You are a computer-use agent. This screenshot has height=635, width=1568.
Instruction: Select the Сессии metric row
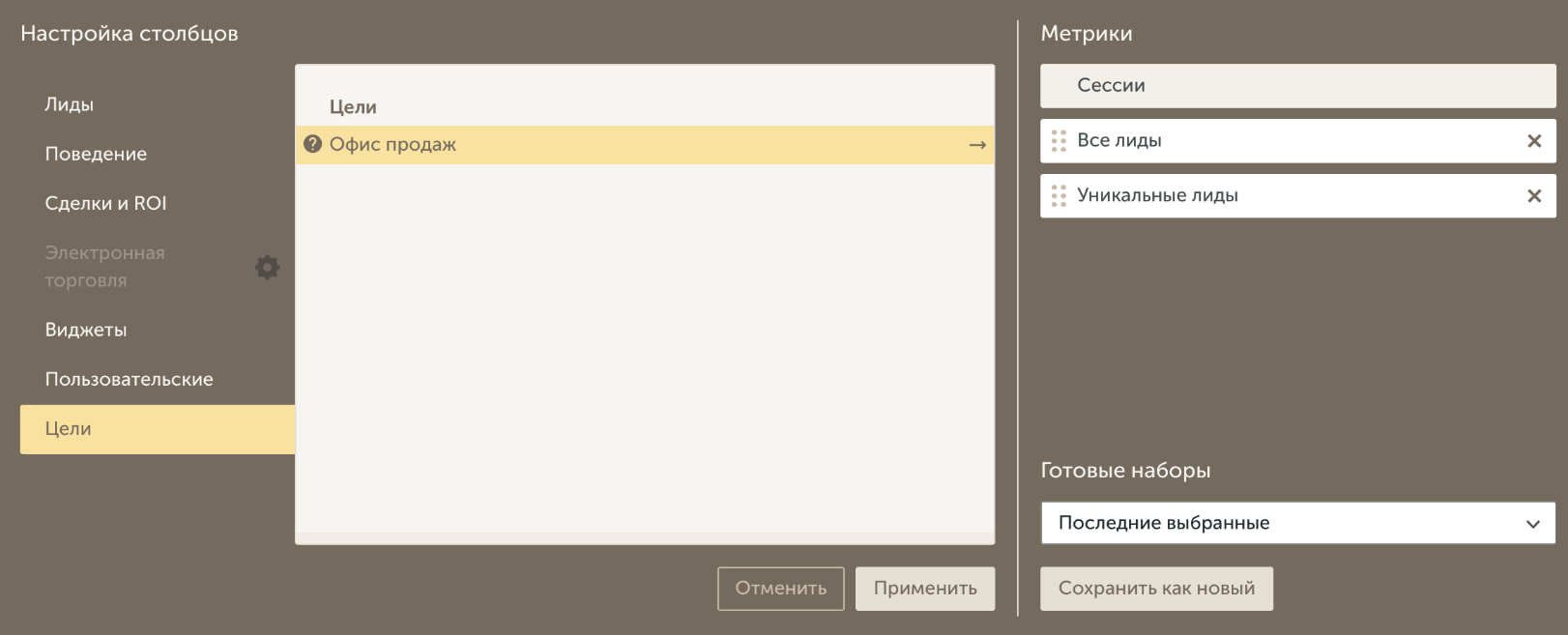coord(1297,86)
